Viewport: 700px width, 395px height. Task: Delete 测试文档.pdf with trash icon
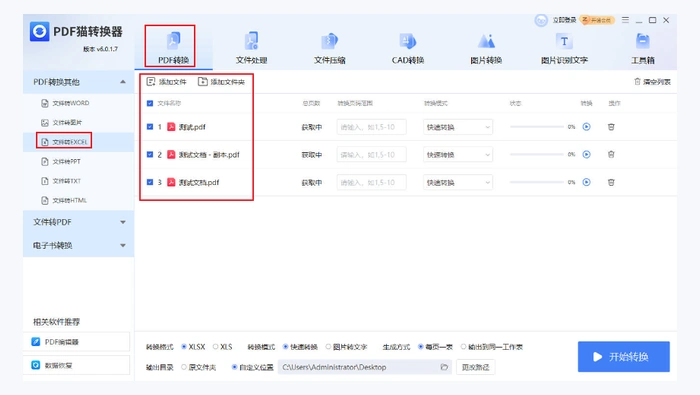click(611, 182)
